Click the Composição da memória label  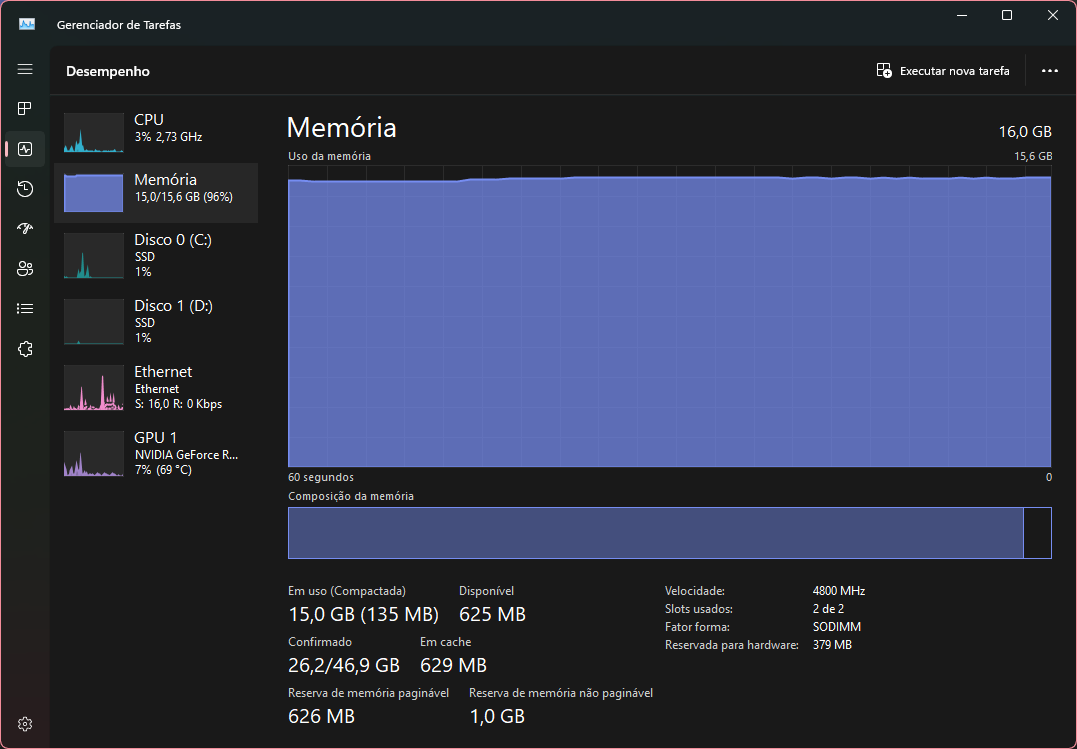(x=351, y=496)
